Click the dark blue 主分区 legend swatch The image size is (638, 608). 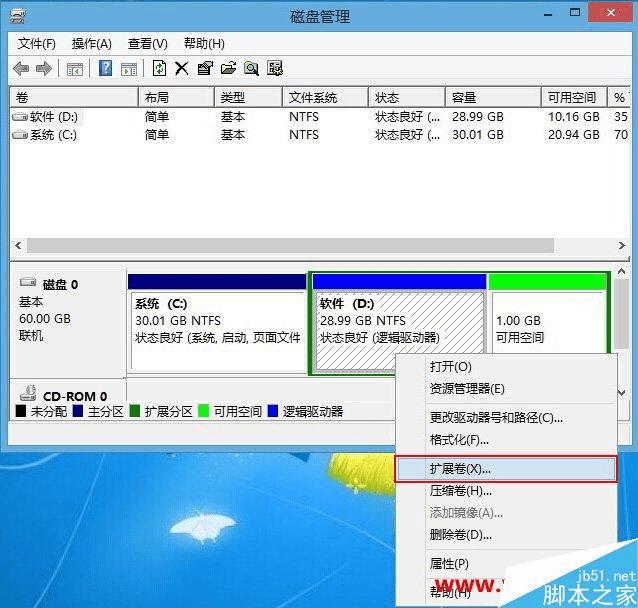pos(78,411)
